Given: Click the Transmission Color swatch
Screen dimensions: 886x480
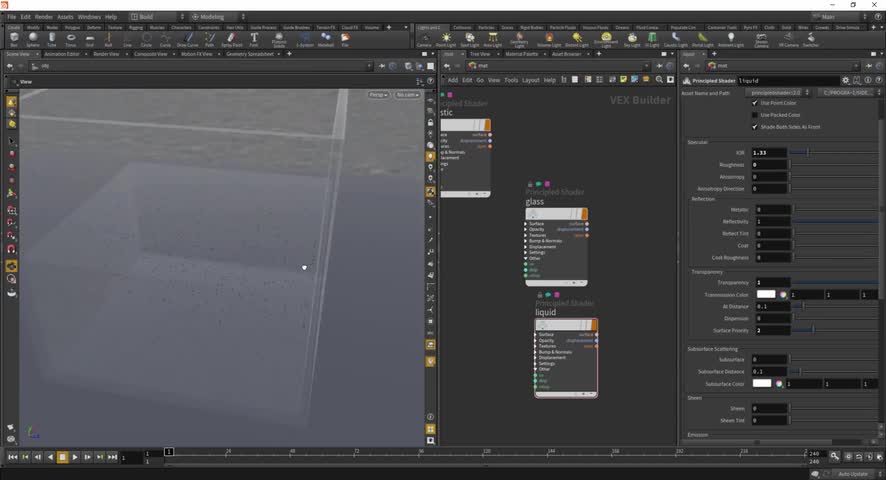Looking at the screenshot, I should click(x=763, y=295).
